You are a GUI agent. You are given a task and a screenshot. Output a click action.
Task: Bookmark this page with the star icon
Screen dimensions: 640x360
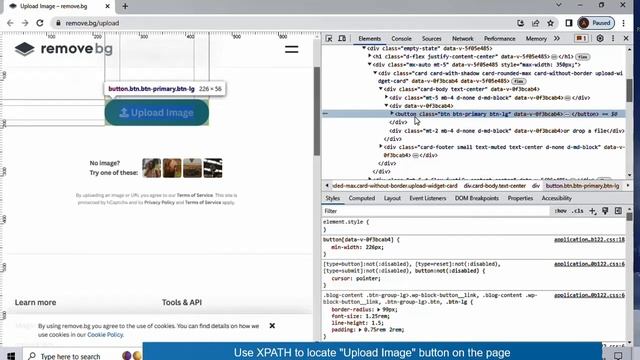(x=551, y=23)
